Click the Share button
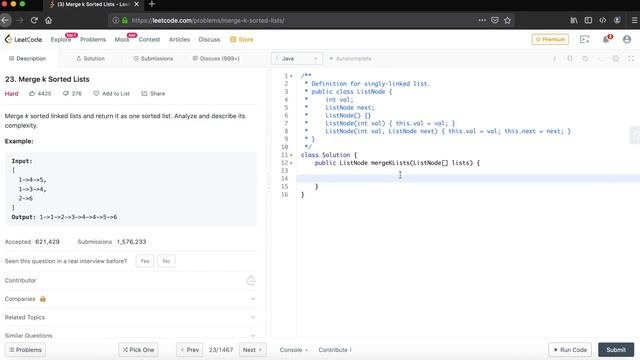 pos(153,93)
